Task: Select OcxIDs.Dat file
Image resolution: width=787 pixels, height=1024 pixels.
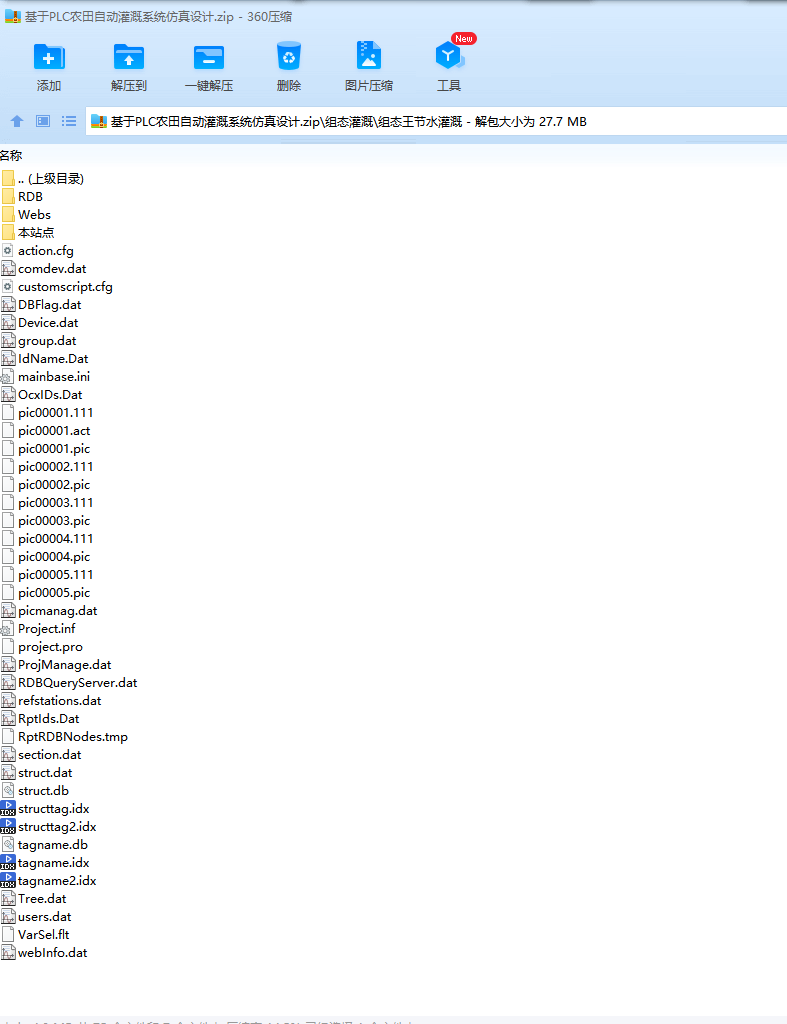Action: tap(50, 394)
